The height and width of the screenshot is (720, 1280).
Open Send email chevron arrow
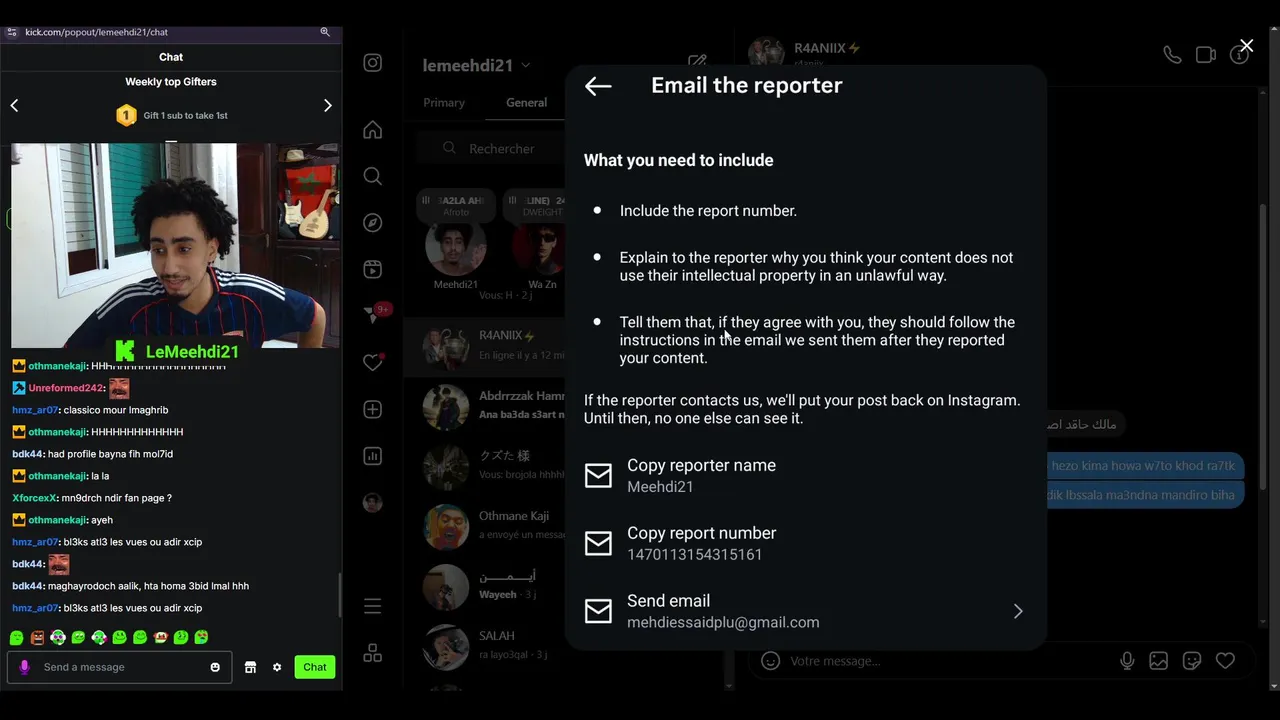(1018, 611)
